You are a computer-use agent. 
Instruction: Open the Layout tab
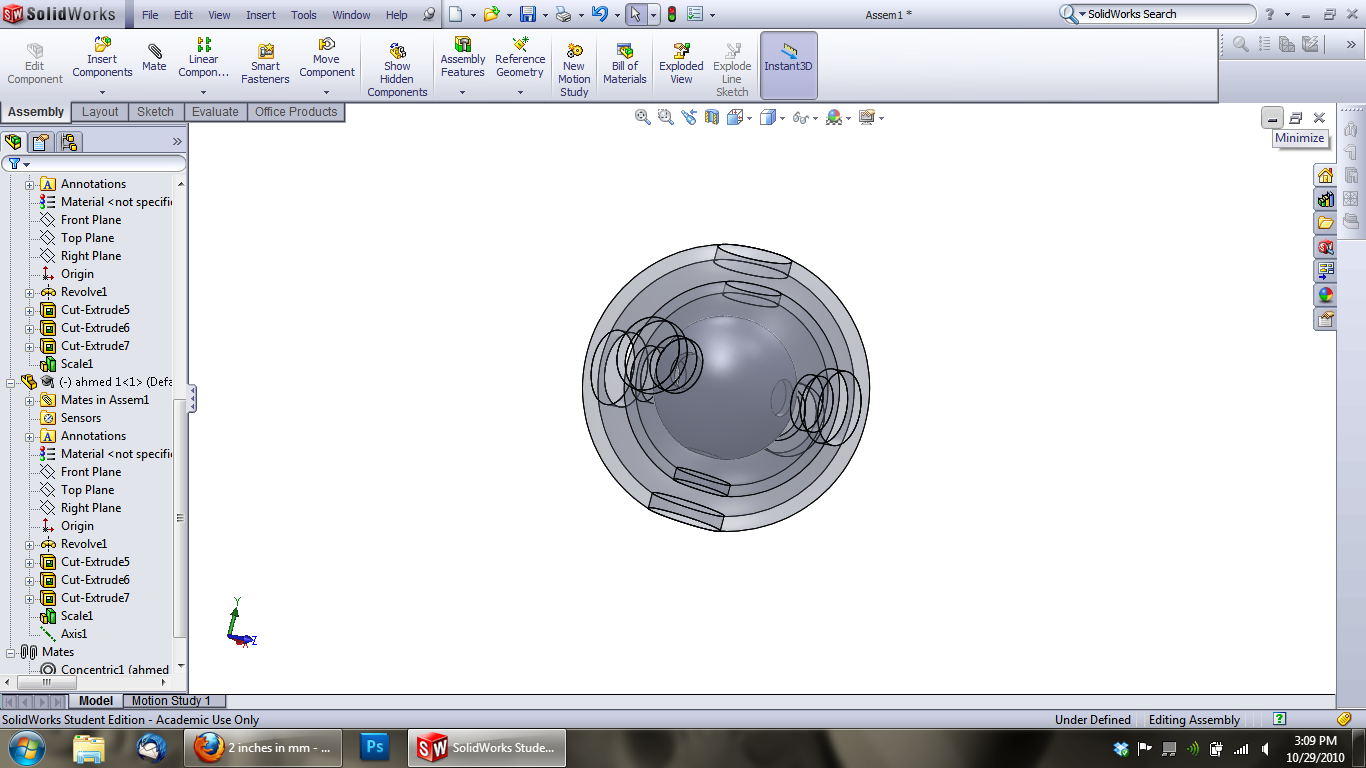pyautogui.click(x=100, y=112)
